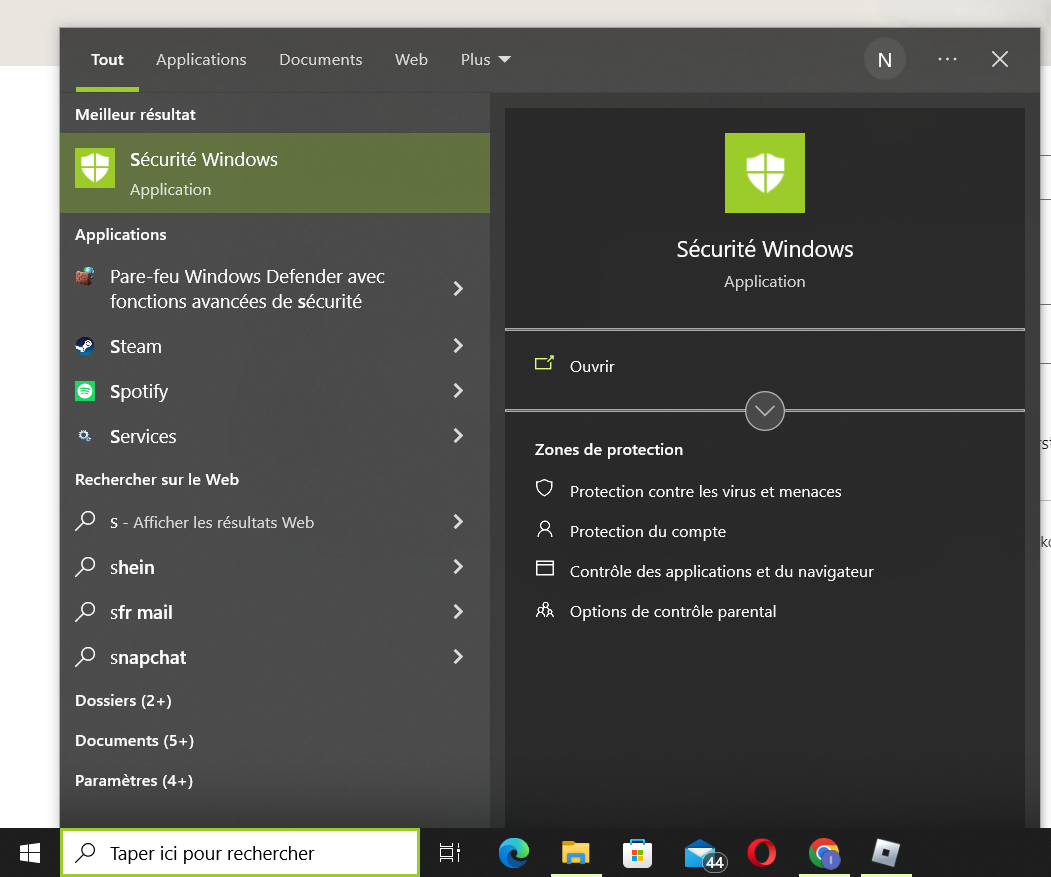1051x877 pixels.
Task: Launch Microsoft Edge from taskbar
Action: pos(513,853)
